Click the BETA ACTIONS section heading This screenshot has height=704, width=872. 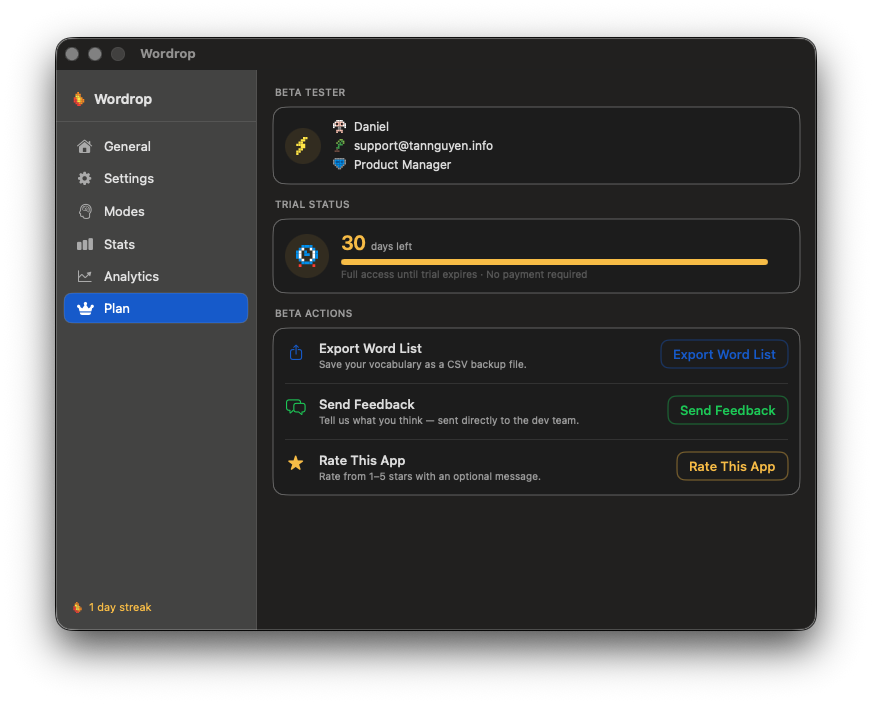(x=313, y=313)
